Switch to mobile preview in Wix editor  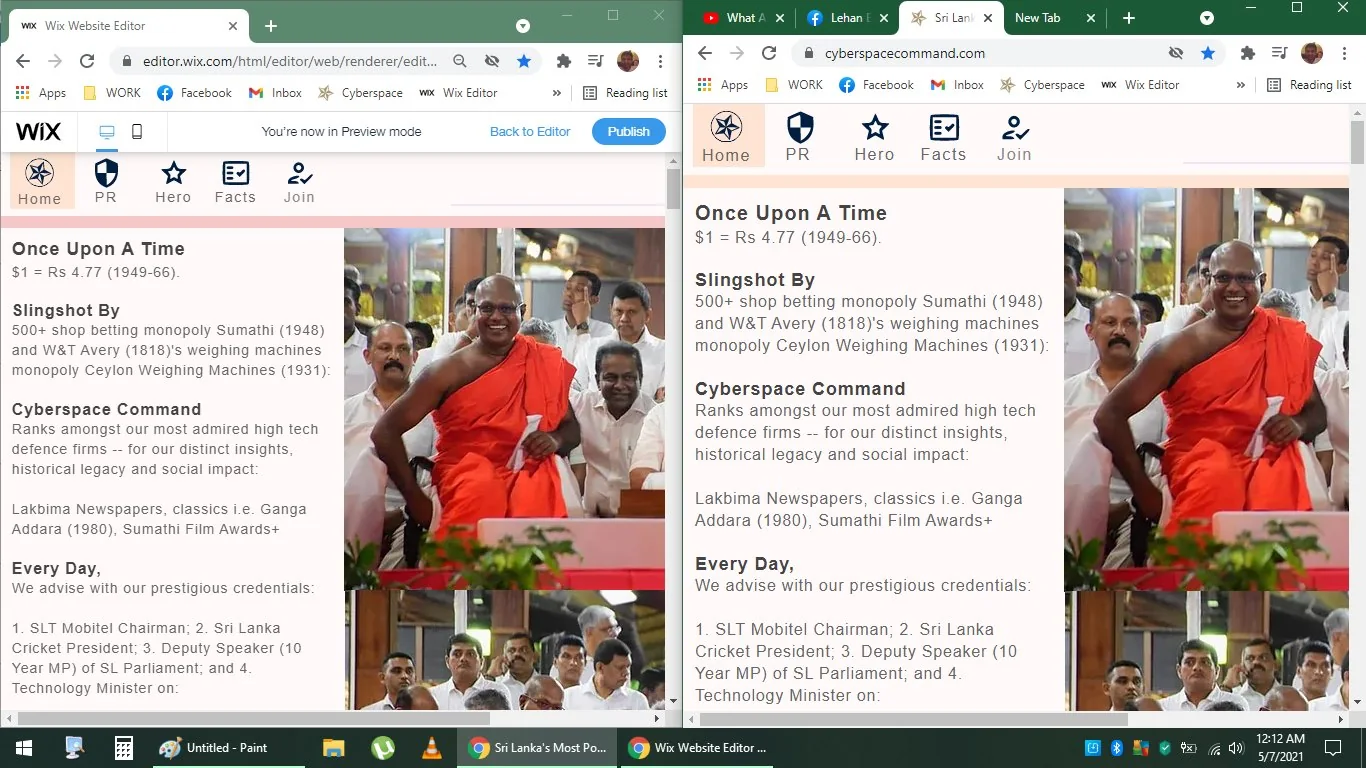[137, 131]
